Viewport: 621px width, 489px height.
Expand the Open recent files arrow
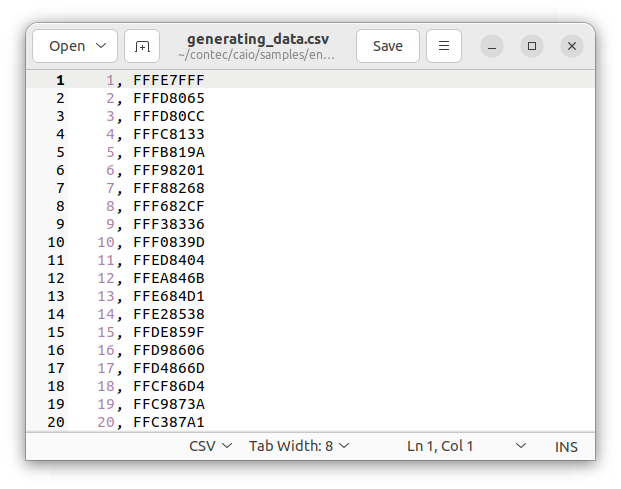click(102, 46)
